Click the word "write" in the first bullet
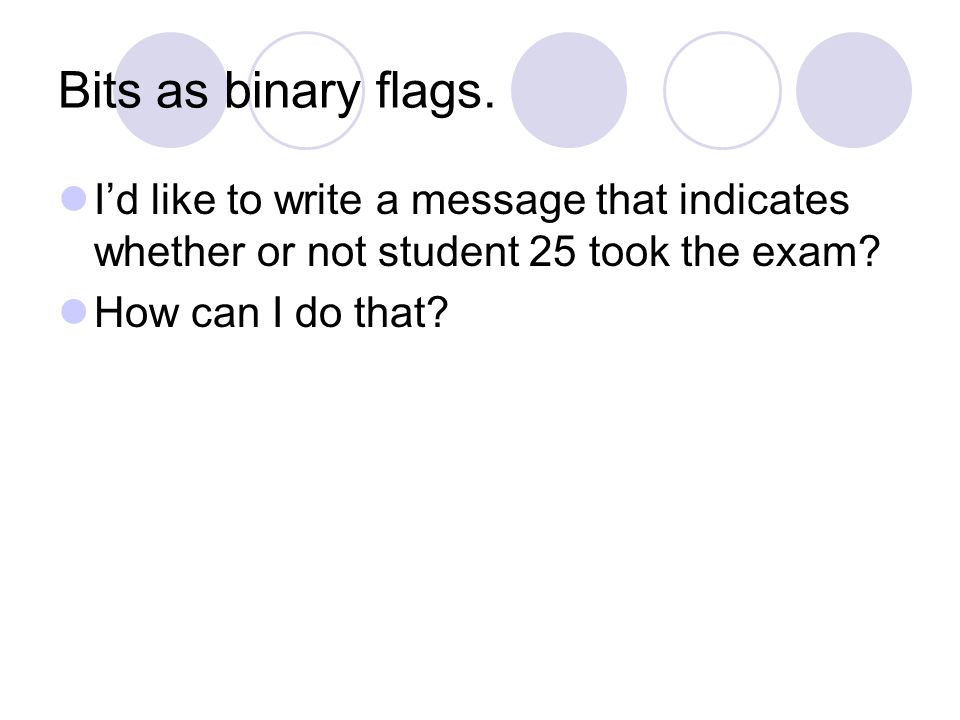This screenshot has height=720, width=960. (318, 200)
